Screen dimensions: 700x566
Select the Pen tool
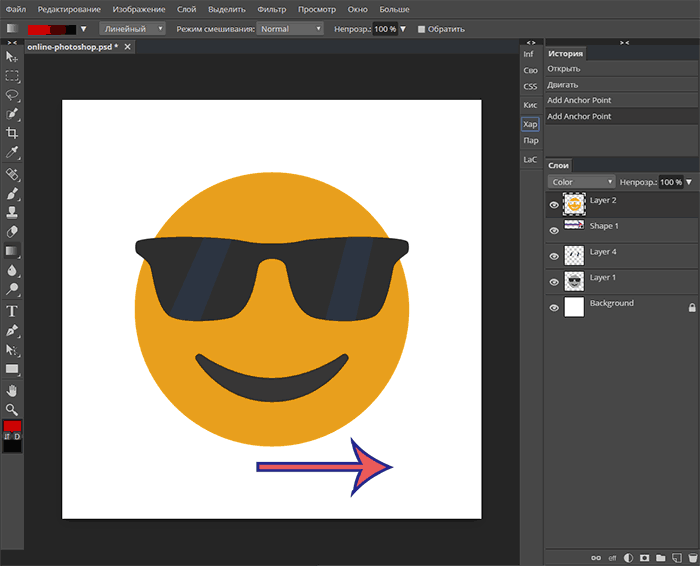12,330
